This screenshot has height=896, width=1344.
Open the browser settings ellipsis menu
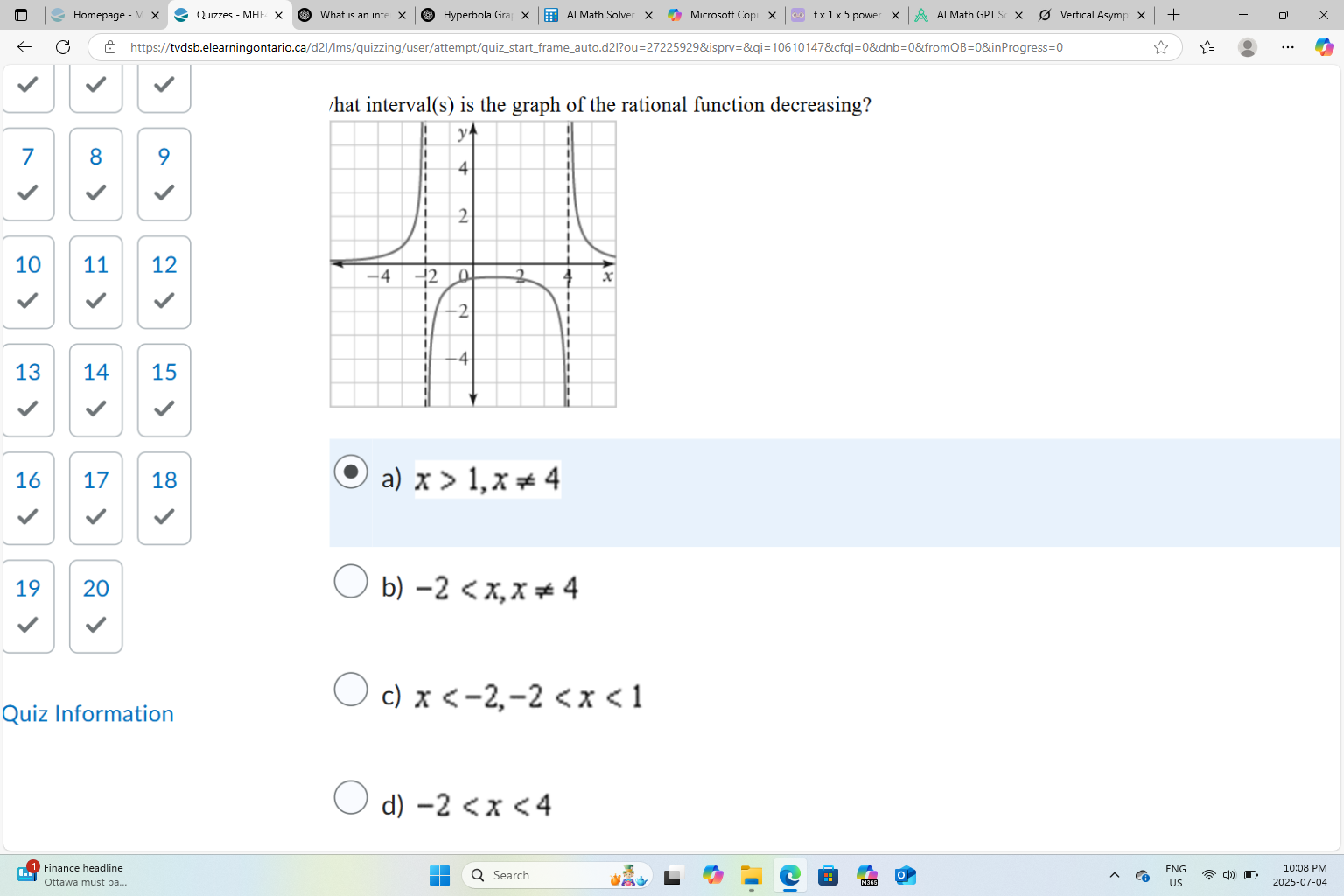[1285, 48]
